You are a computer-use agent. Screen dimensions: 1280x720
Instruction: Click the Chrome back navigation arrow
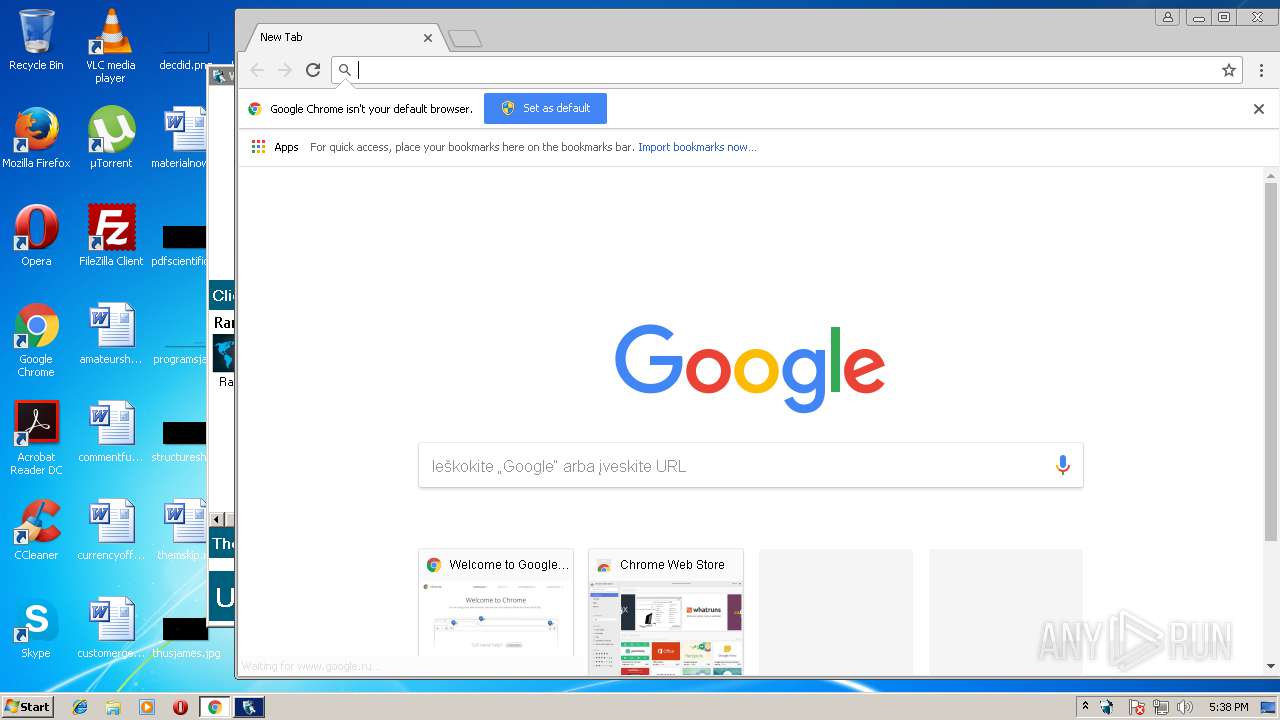[257, 70]
